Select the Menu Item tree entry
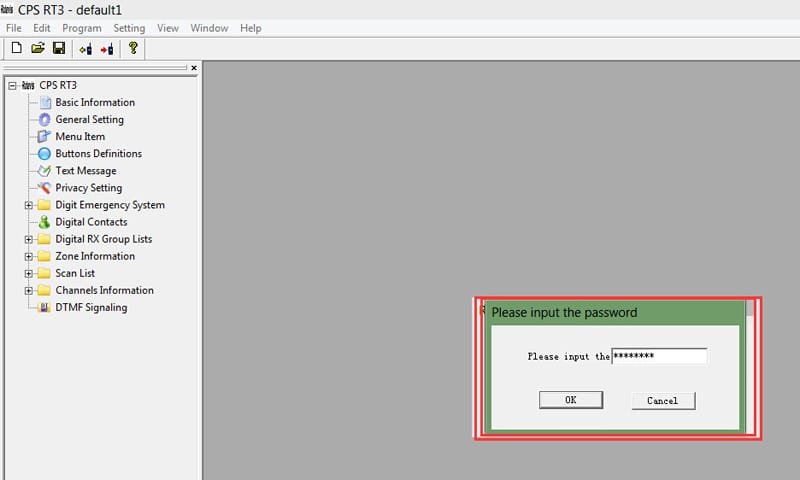The height and width of the screenshot is (480, 800). point(80,137)
